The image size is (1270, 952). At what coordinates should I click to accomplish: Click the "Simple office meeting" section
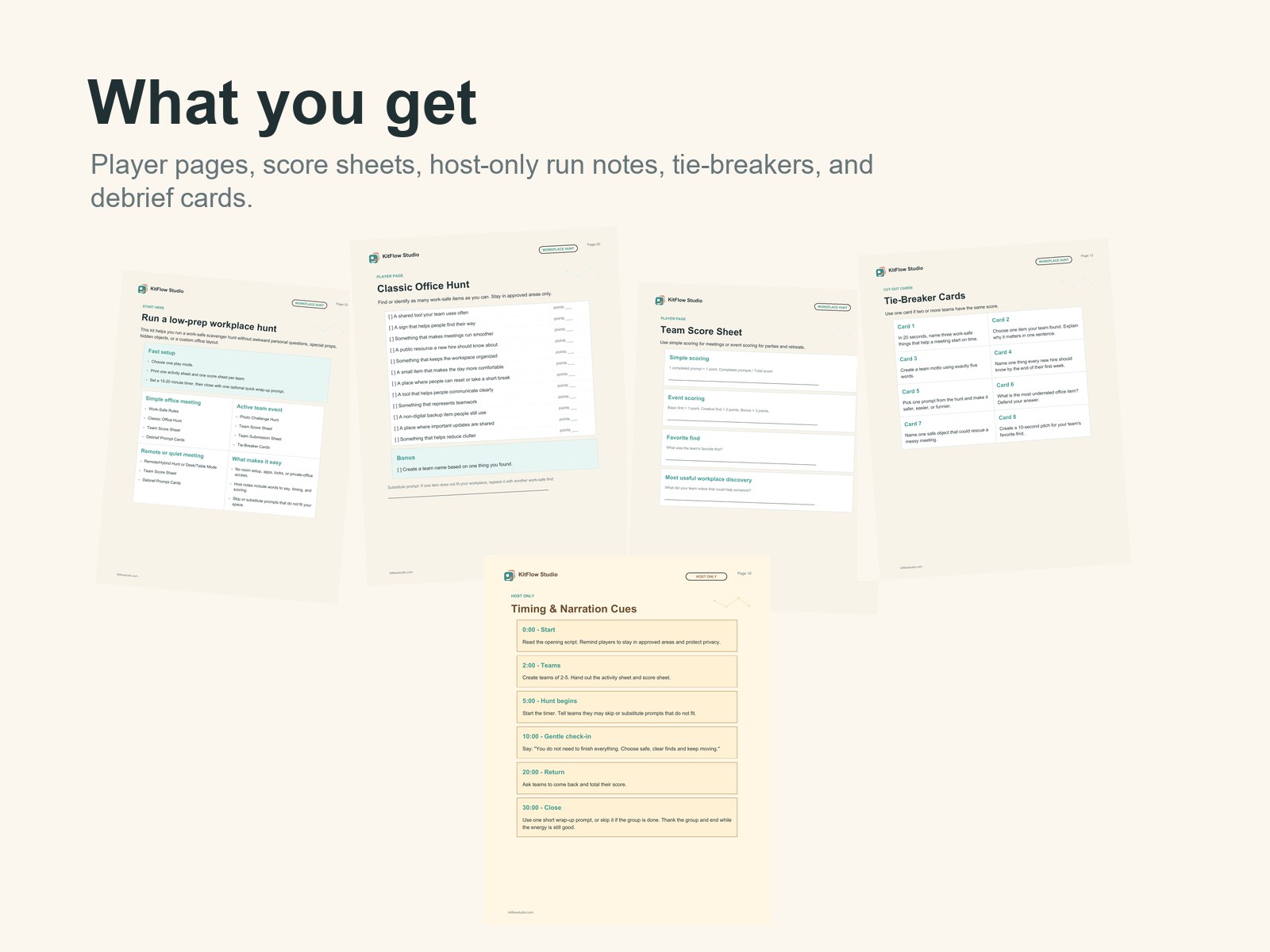click(x=187, y=420)
